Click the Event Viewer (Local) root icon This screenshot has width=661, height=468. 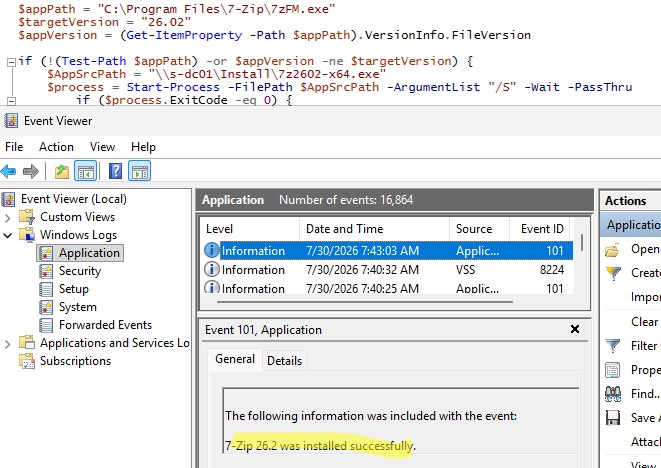click(x=8, y=199)
